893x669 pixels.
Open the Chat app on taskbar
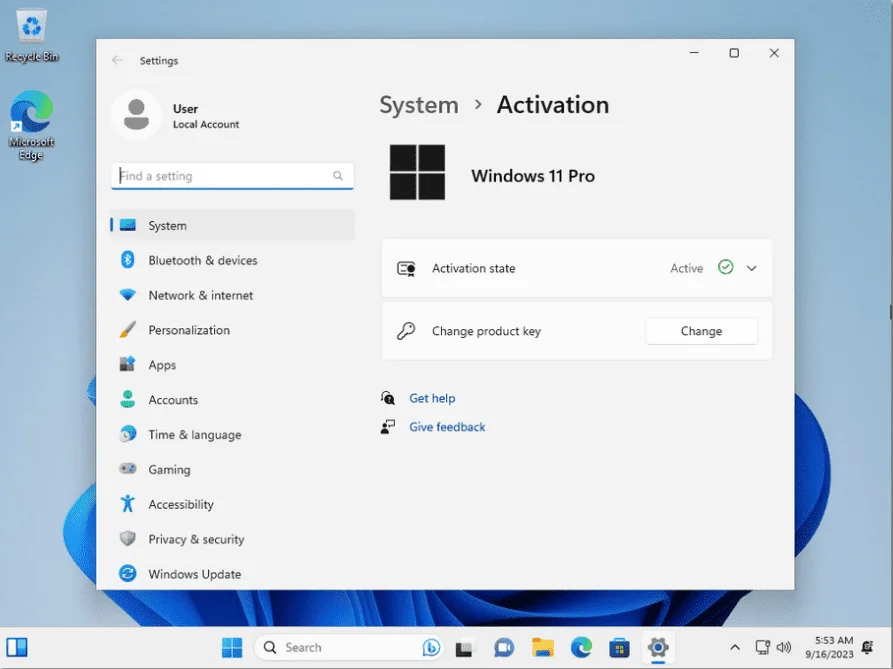(503, 647)
